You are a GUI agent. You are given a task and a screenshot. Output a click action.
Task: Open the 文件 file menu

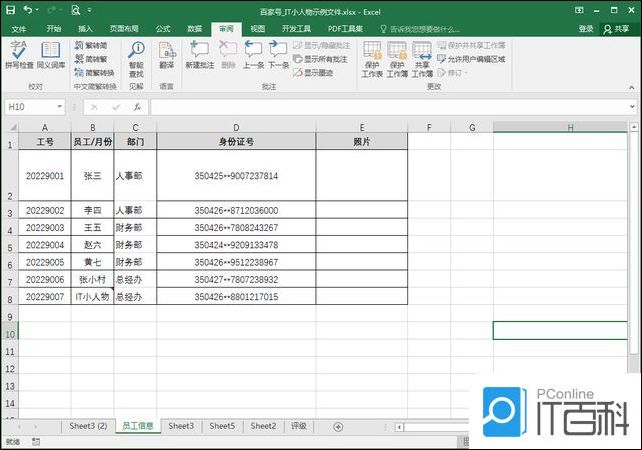pos(19,29)
